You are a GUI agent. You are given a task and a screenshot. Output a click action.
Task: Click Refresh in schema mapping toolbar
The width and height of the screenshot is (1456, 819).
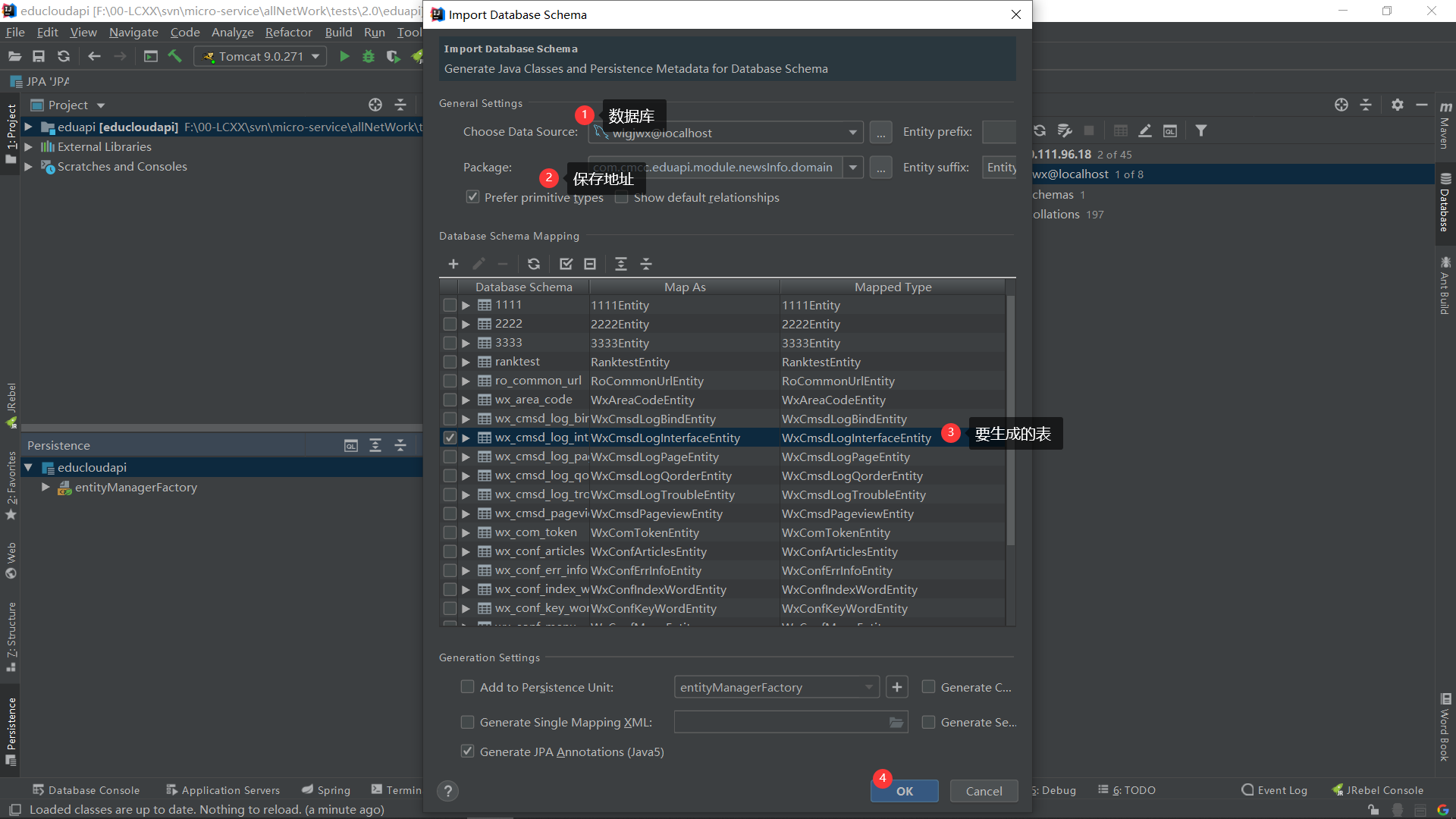click(534, 264)
